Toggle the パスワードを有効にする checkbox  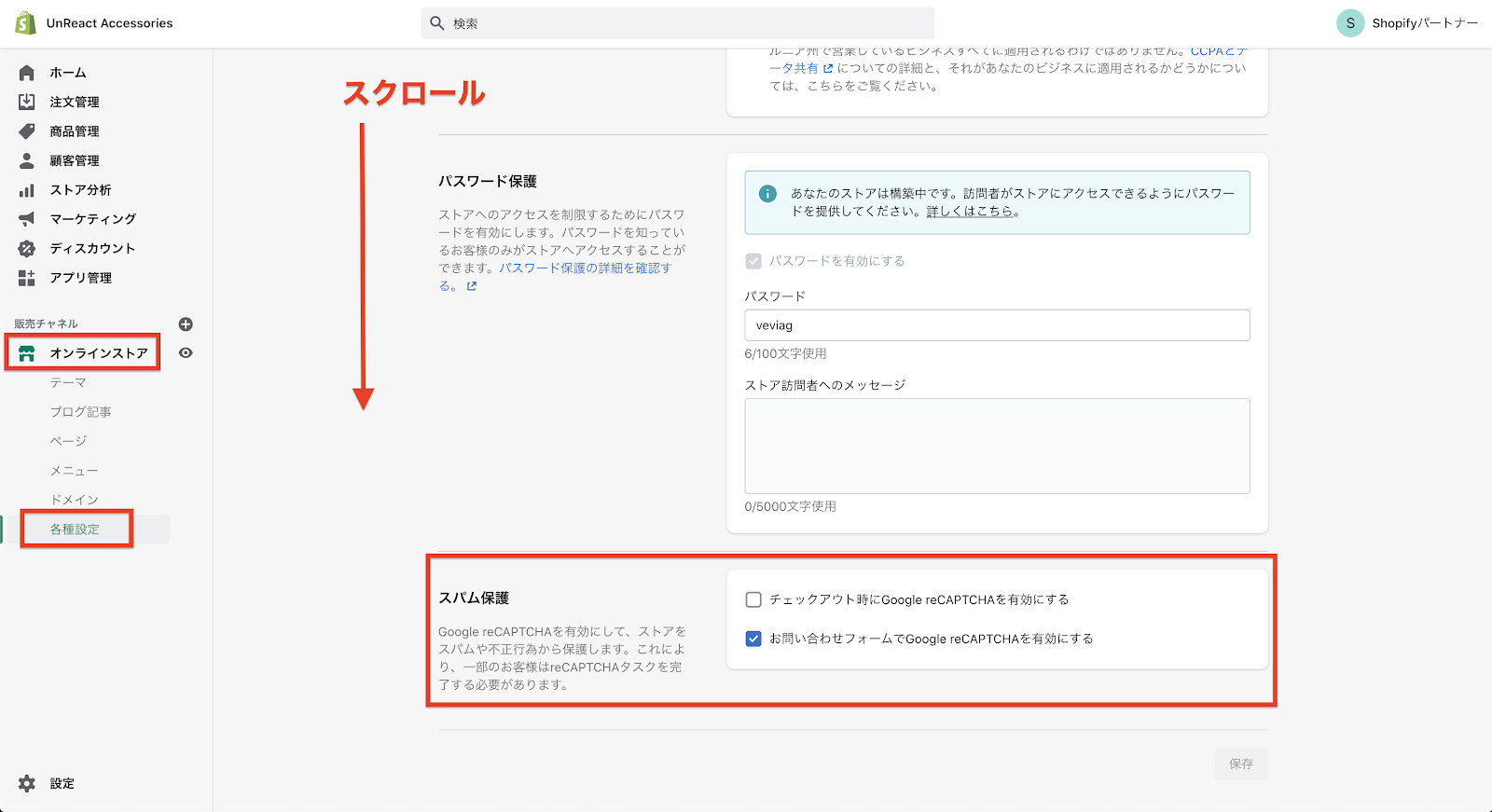click(x=753, y=261)
